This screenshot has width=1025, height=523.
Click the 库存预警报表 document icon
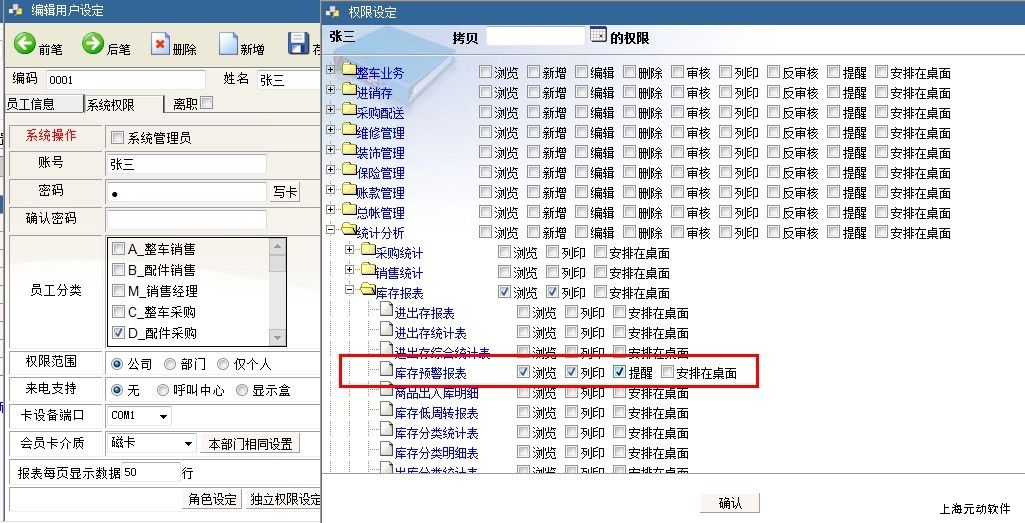click(386, 372)
